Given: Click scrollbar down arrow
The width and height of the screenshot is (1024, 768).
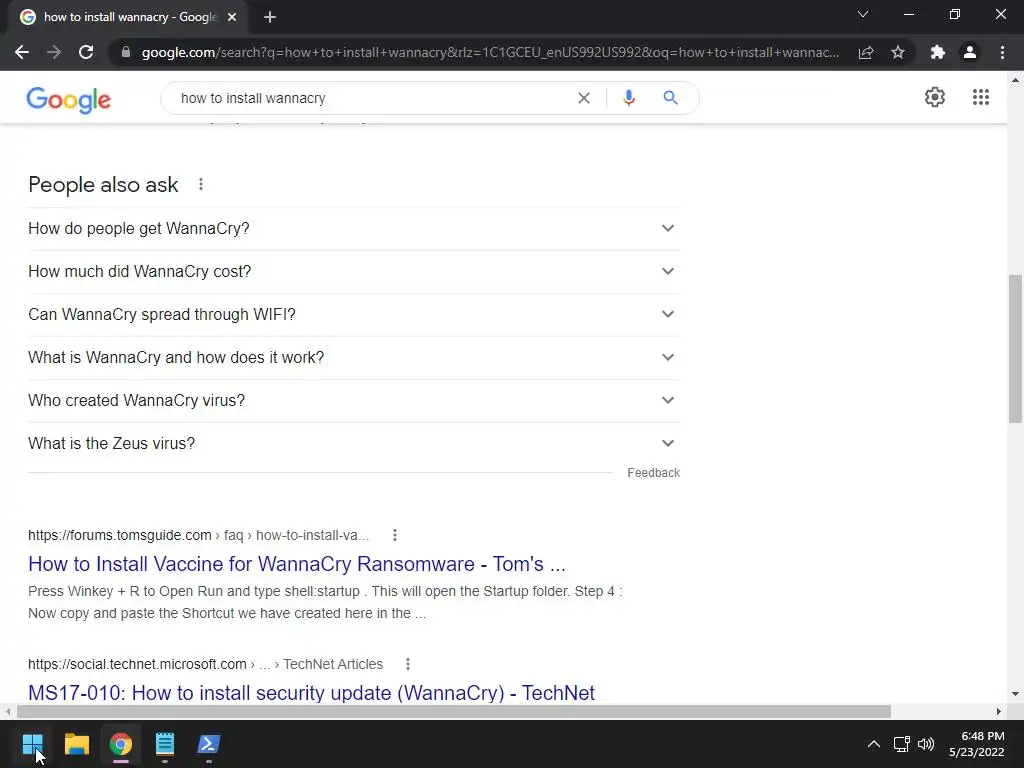Looking at the screenshot, I should pos(1015,694).
